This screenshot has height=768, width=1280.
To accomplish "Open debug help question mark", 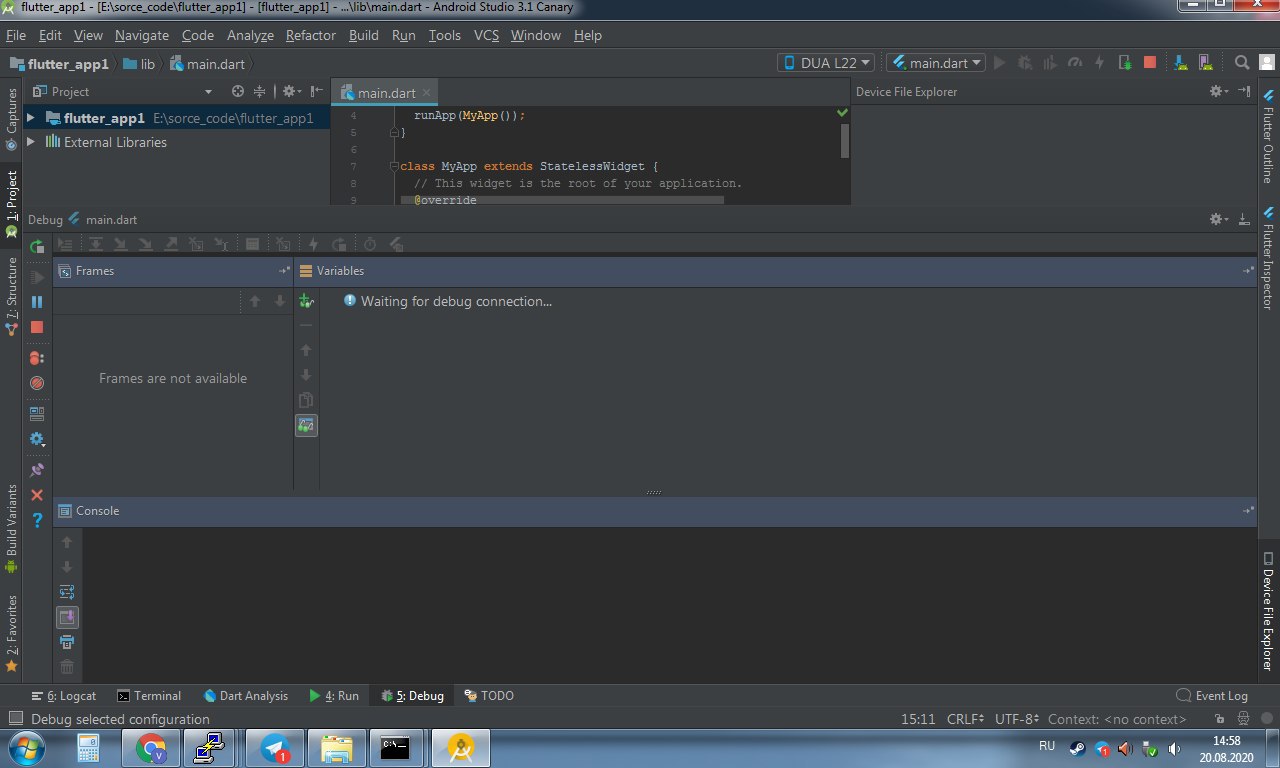I will 37,520.
